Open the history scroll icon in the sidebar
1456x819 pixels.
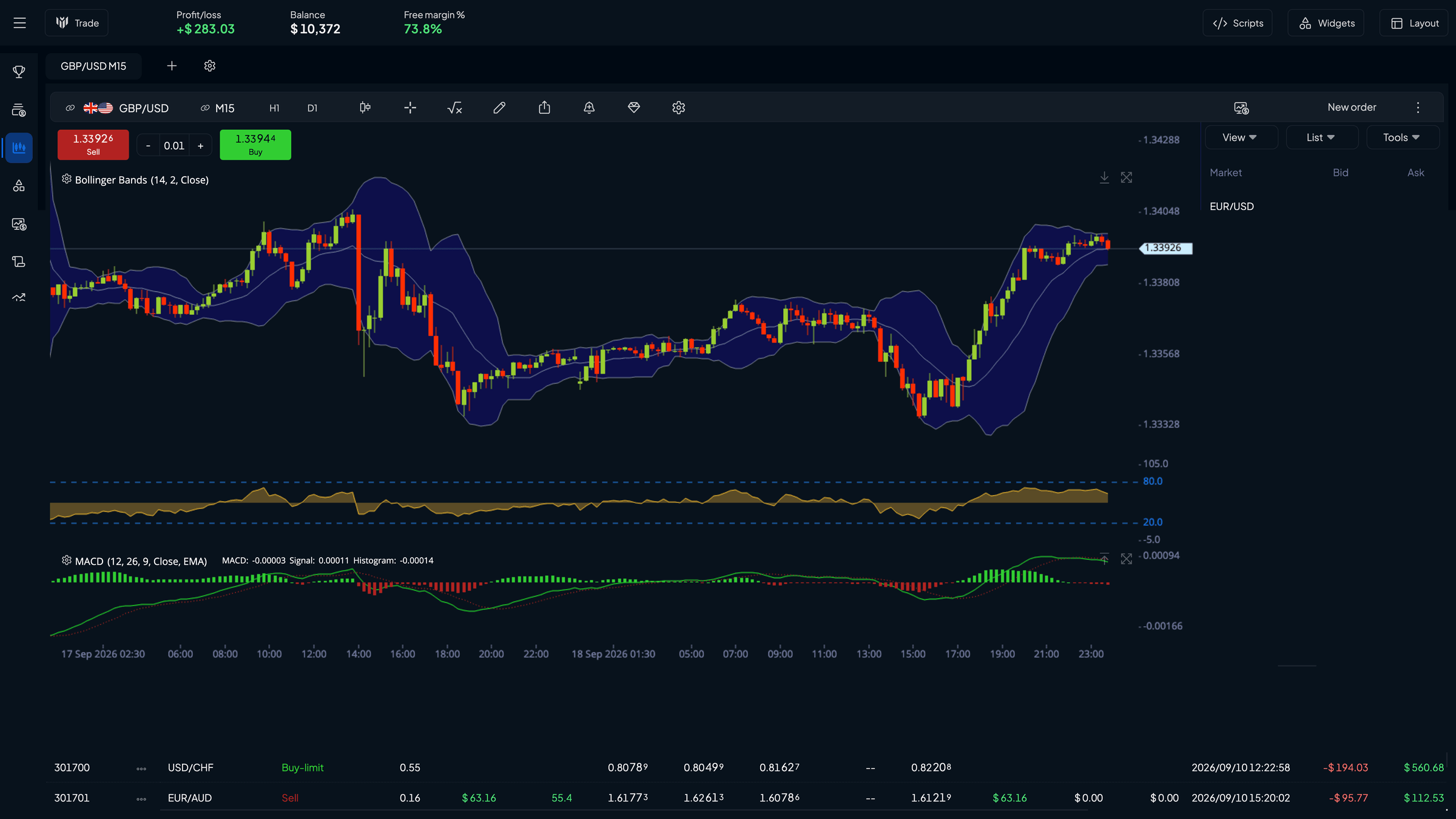(x=19, y=261)
